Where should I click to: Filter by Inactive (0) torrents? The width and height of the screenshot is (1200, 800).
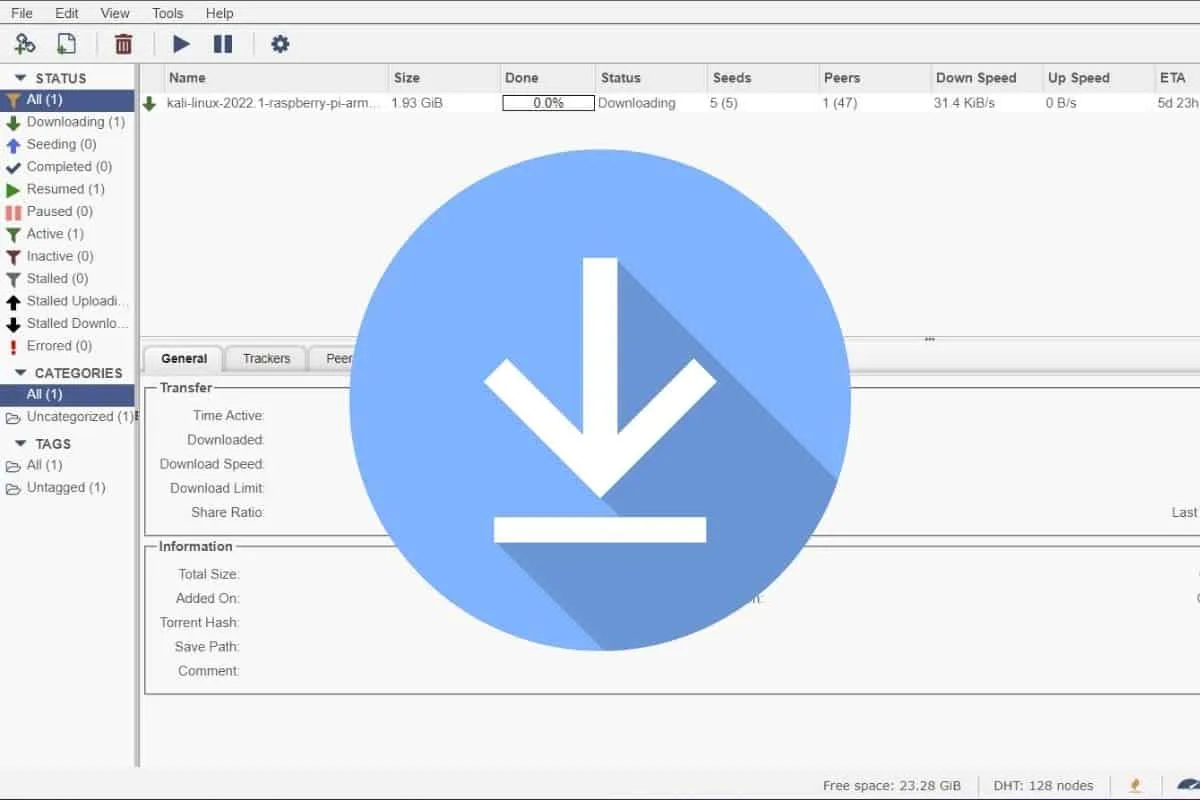67,256
